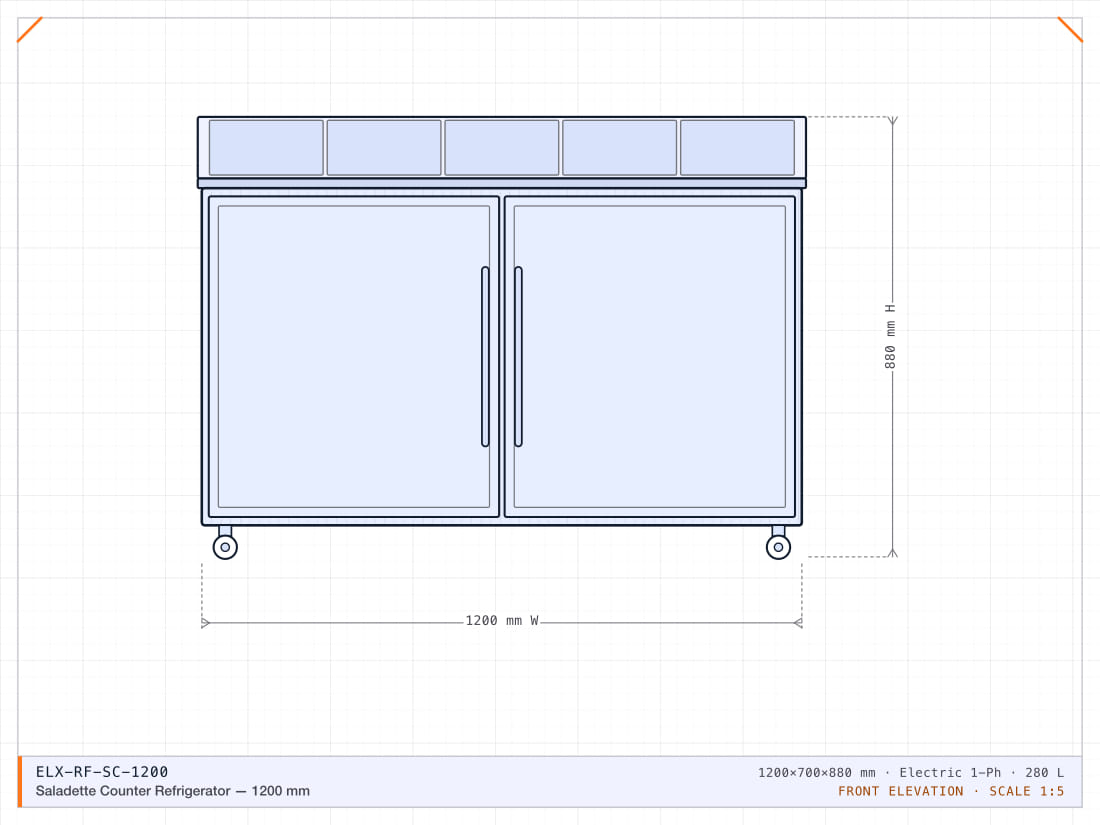The image size is (1100, 825).
Task: Select the right refrigerator door panel
Action: point(650,356)
